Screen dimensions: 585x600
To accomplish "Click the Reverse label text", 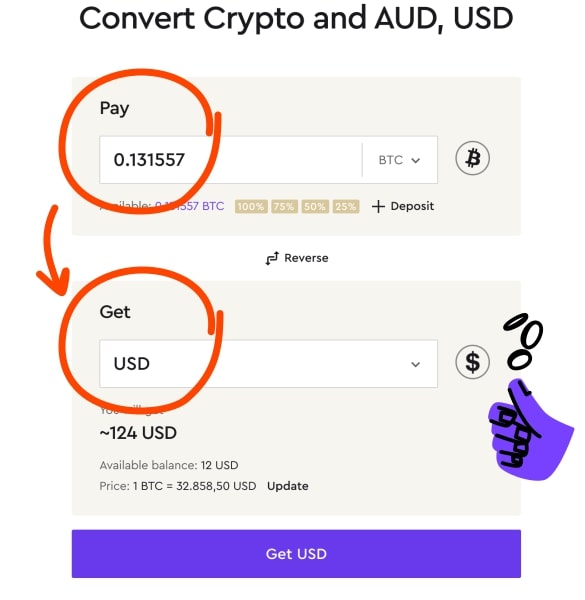I will (x=306, y=258).
